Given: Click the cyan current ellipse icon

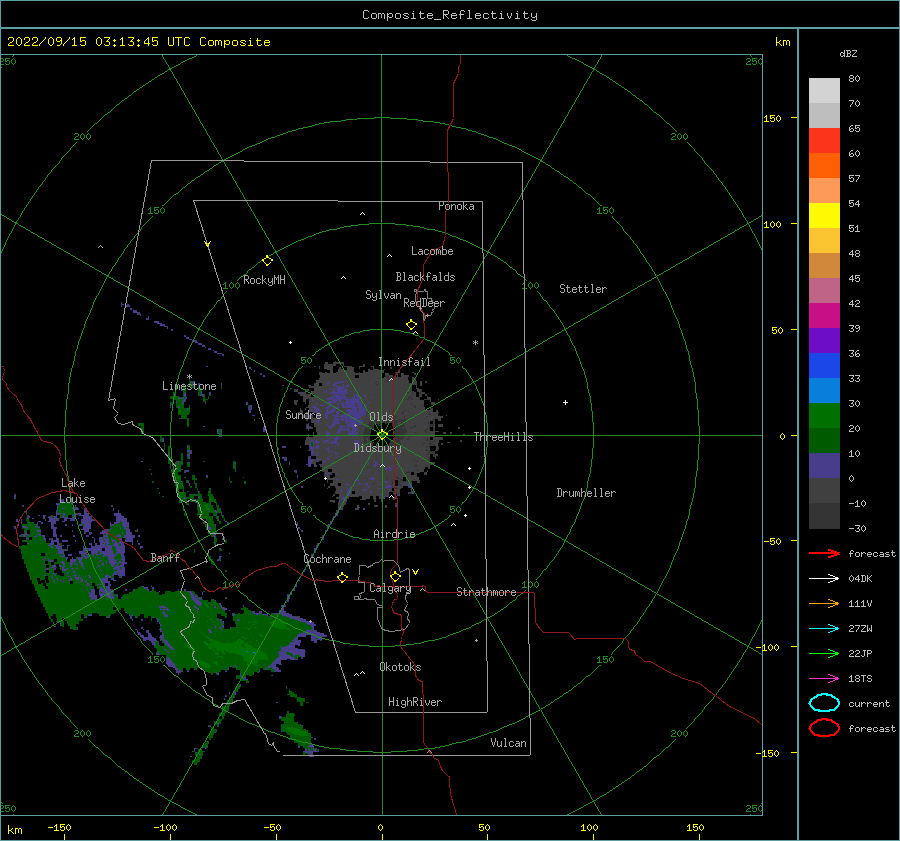Looking at the screenshot, I should (824, 703).
